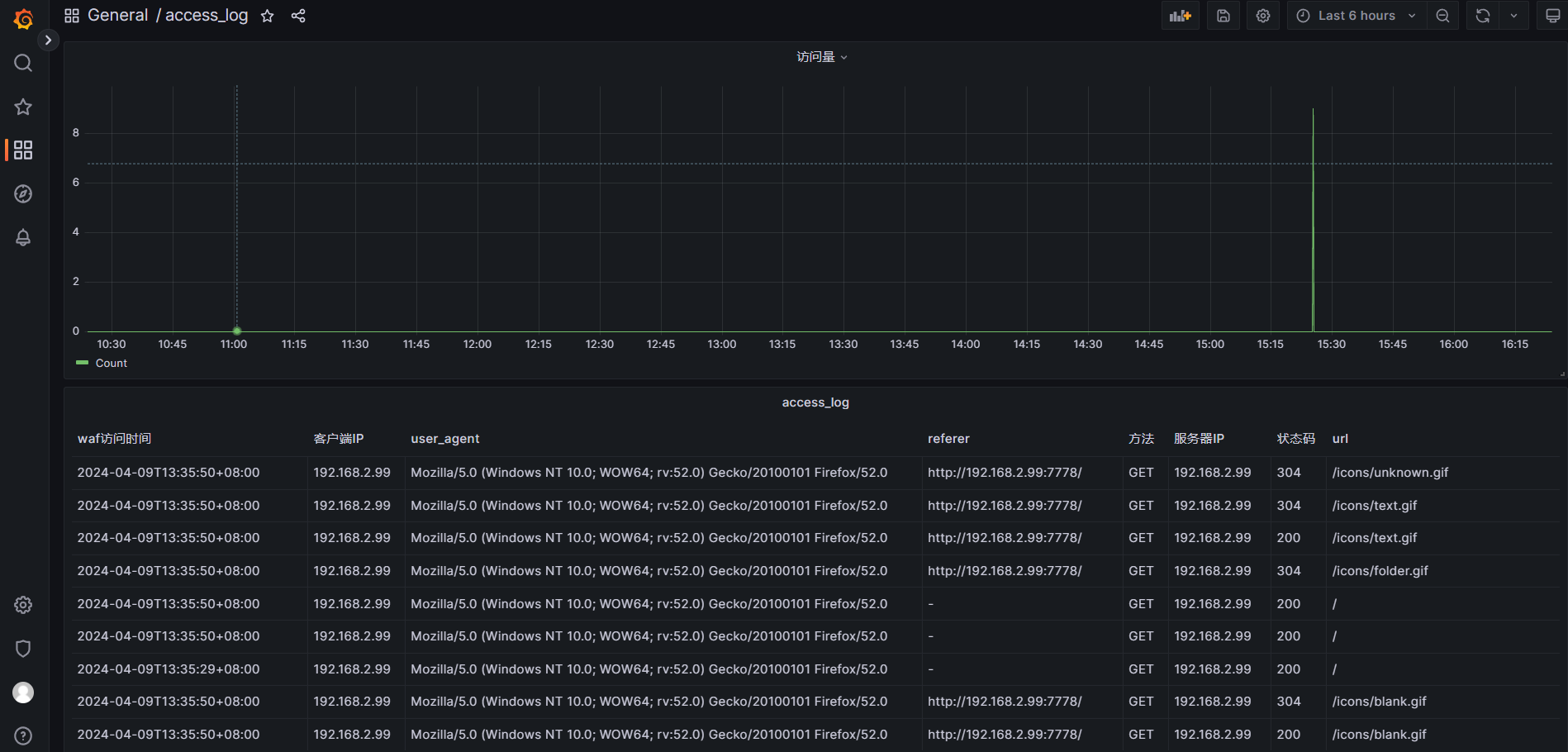Save the dashboard with disk icon
This screenshot has height=752, width=1568.
[1224, 16]
